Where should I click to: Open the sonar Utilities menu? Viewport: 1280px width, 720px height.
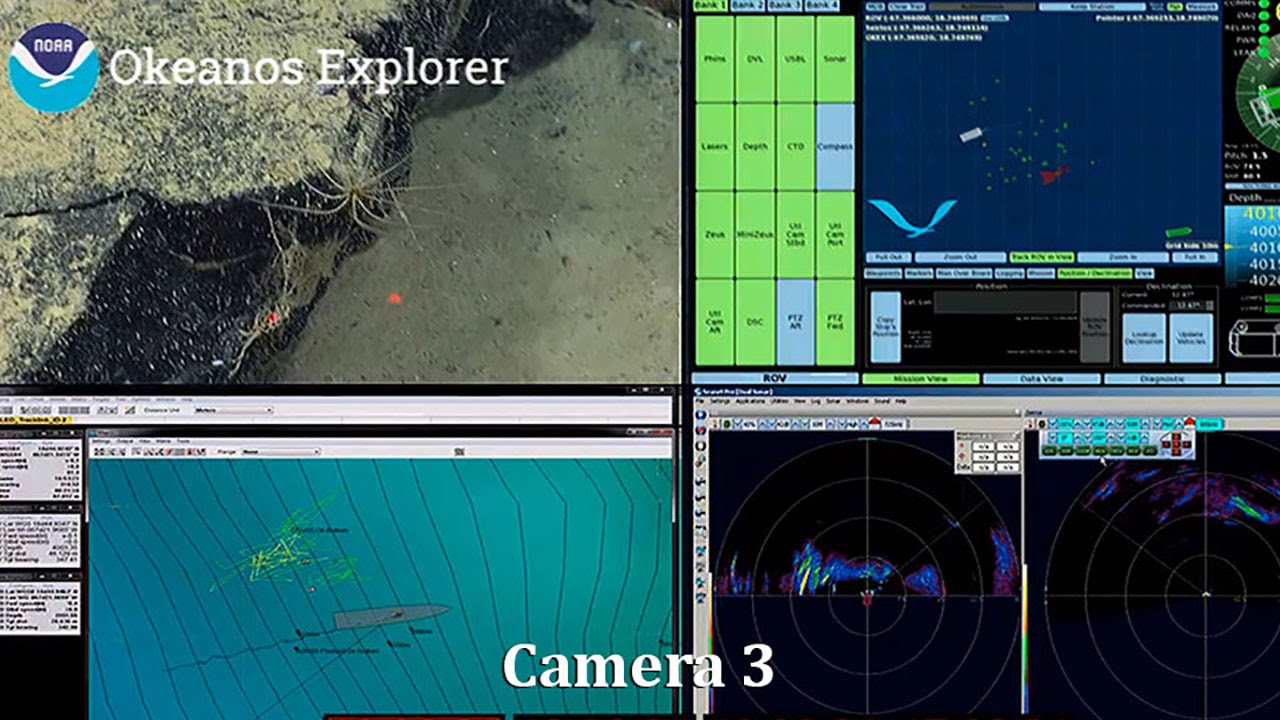tap(779, 400)
